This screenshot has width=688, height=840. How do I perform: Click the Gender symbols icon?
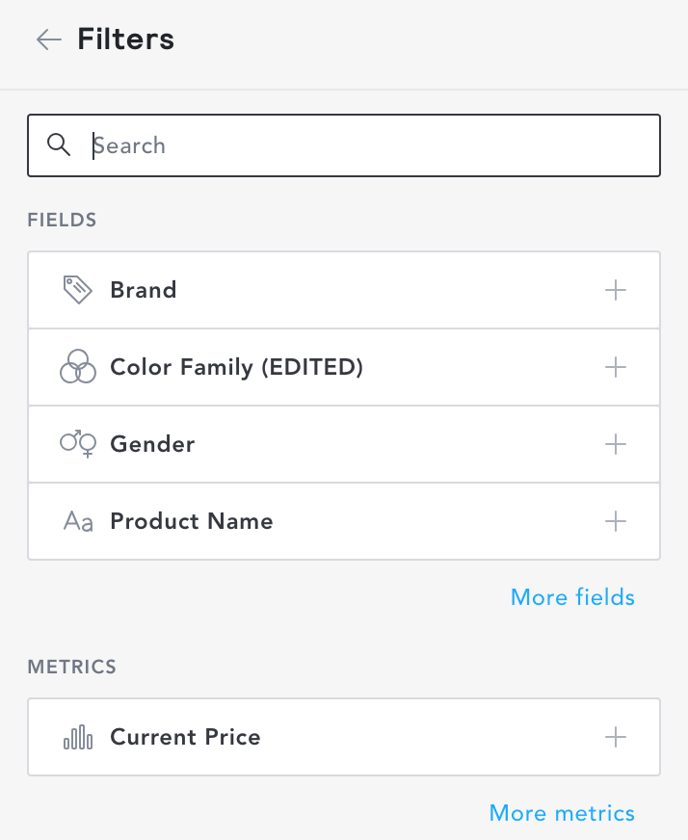click(78, 444)
